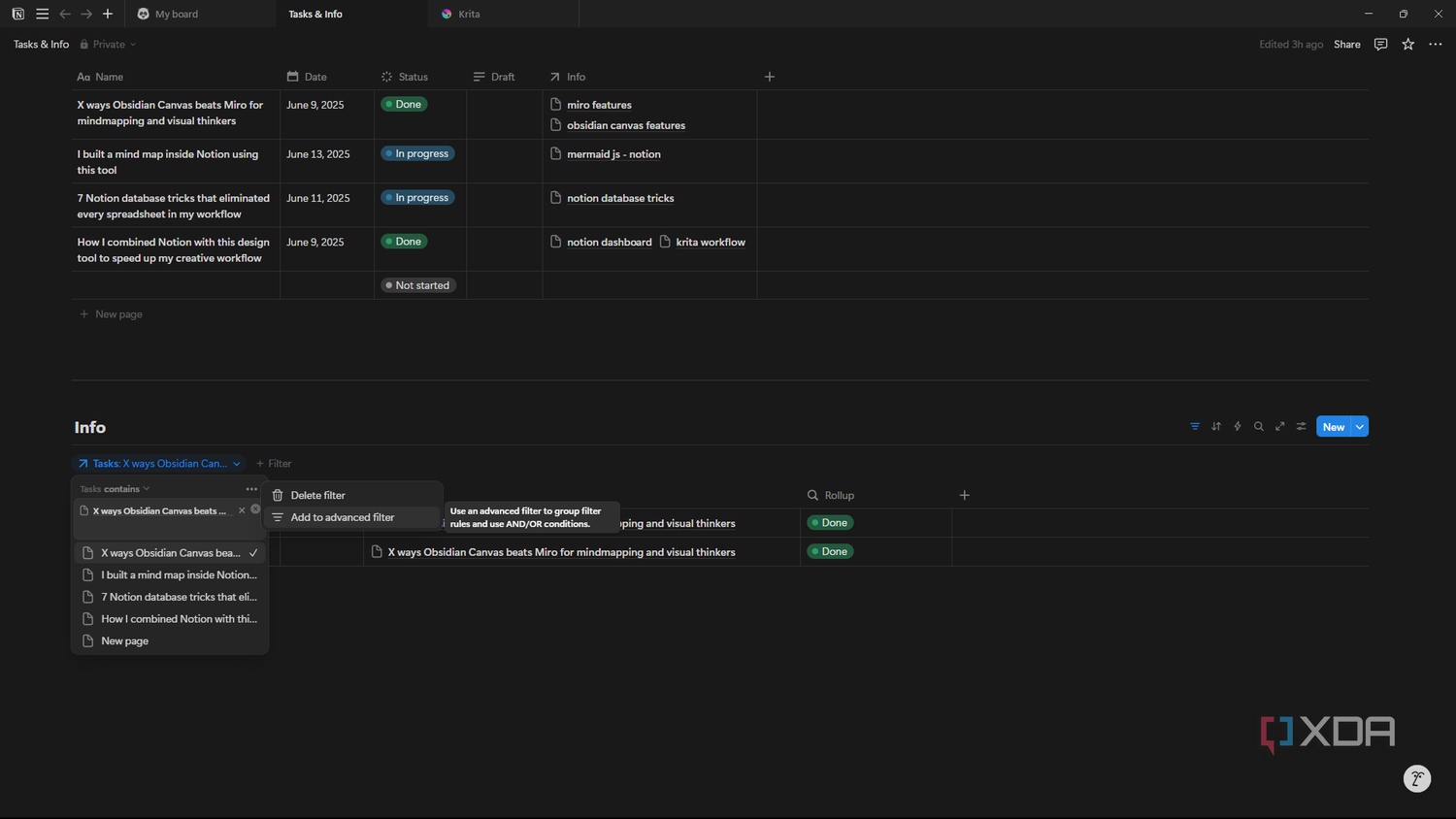
Task: Open the obsidian canvas features linked page
Action: click(626, 125)
